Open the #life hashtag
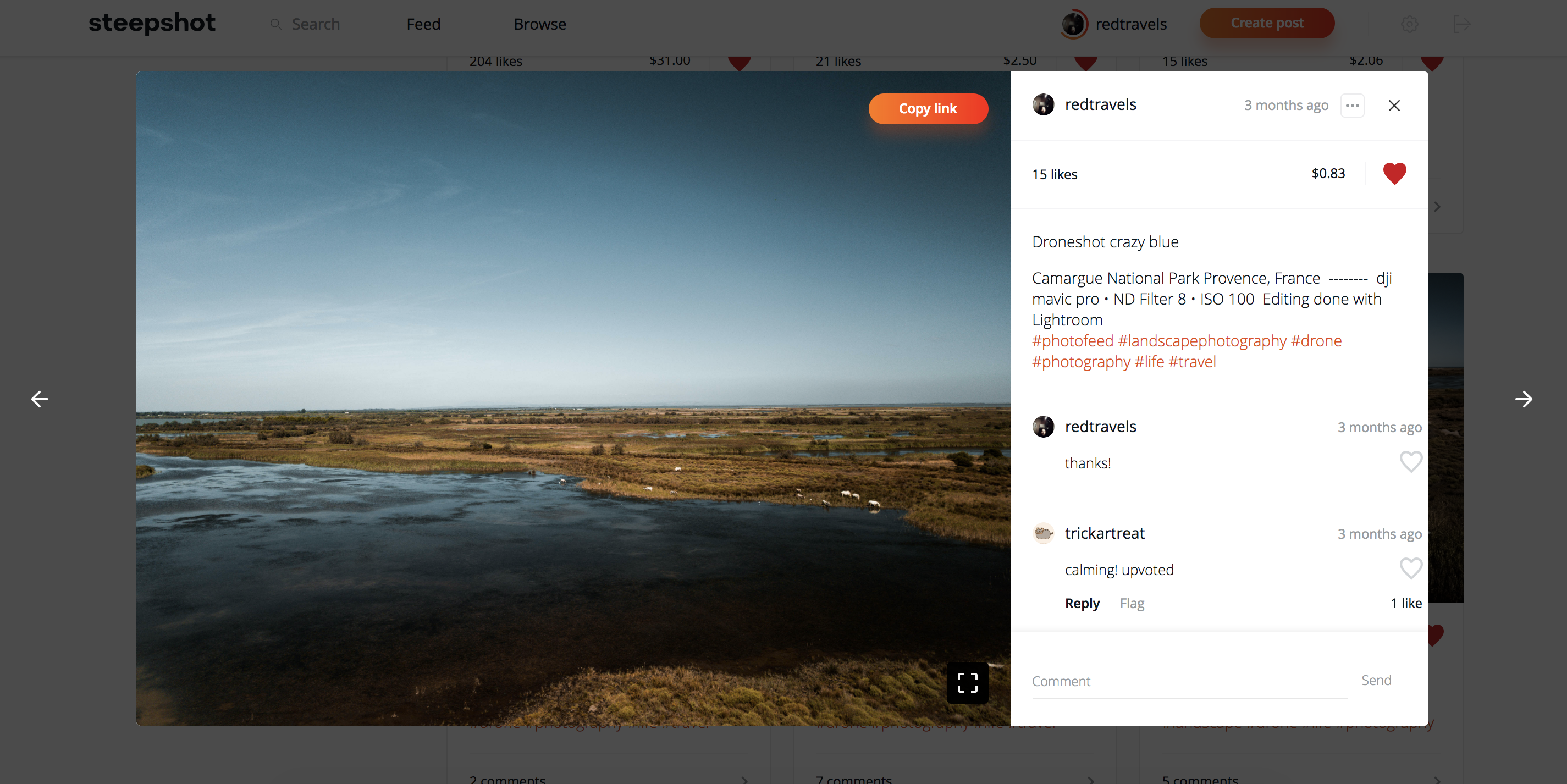Viewport: 1567px width, 784px height. click(1149, 362)
